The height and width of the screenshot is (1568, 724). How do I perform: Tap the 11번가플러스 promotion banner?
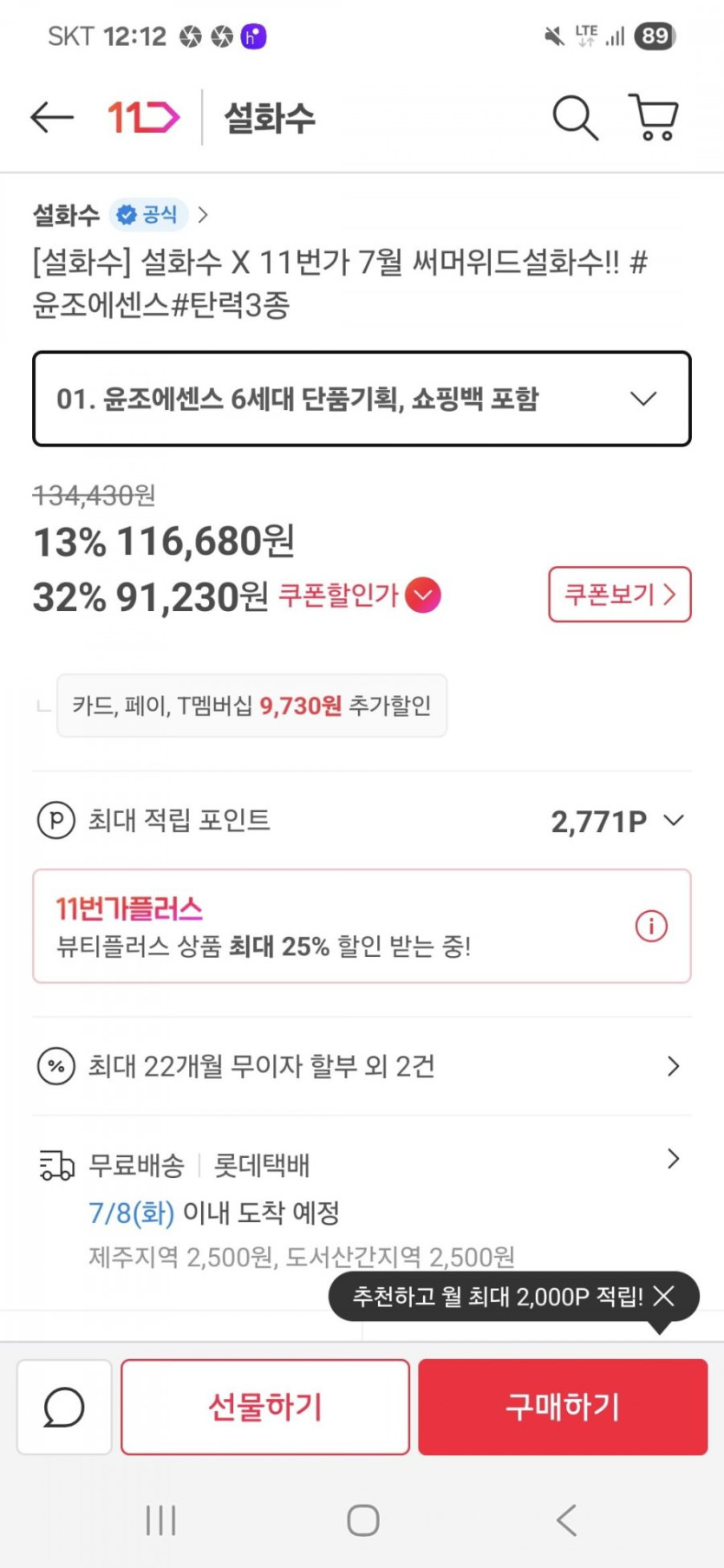click(x=329, y=926)
